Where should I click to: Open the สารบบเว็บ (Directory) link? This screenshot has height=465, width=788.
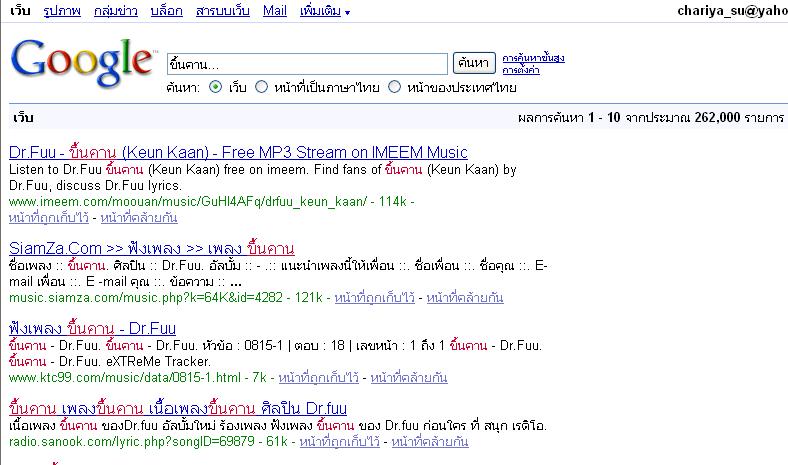coord(223,11)
